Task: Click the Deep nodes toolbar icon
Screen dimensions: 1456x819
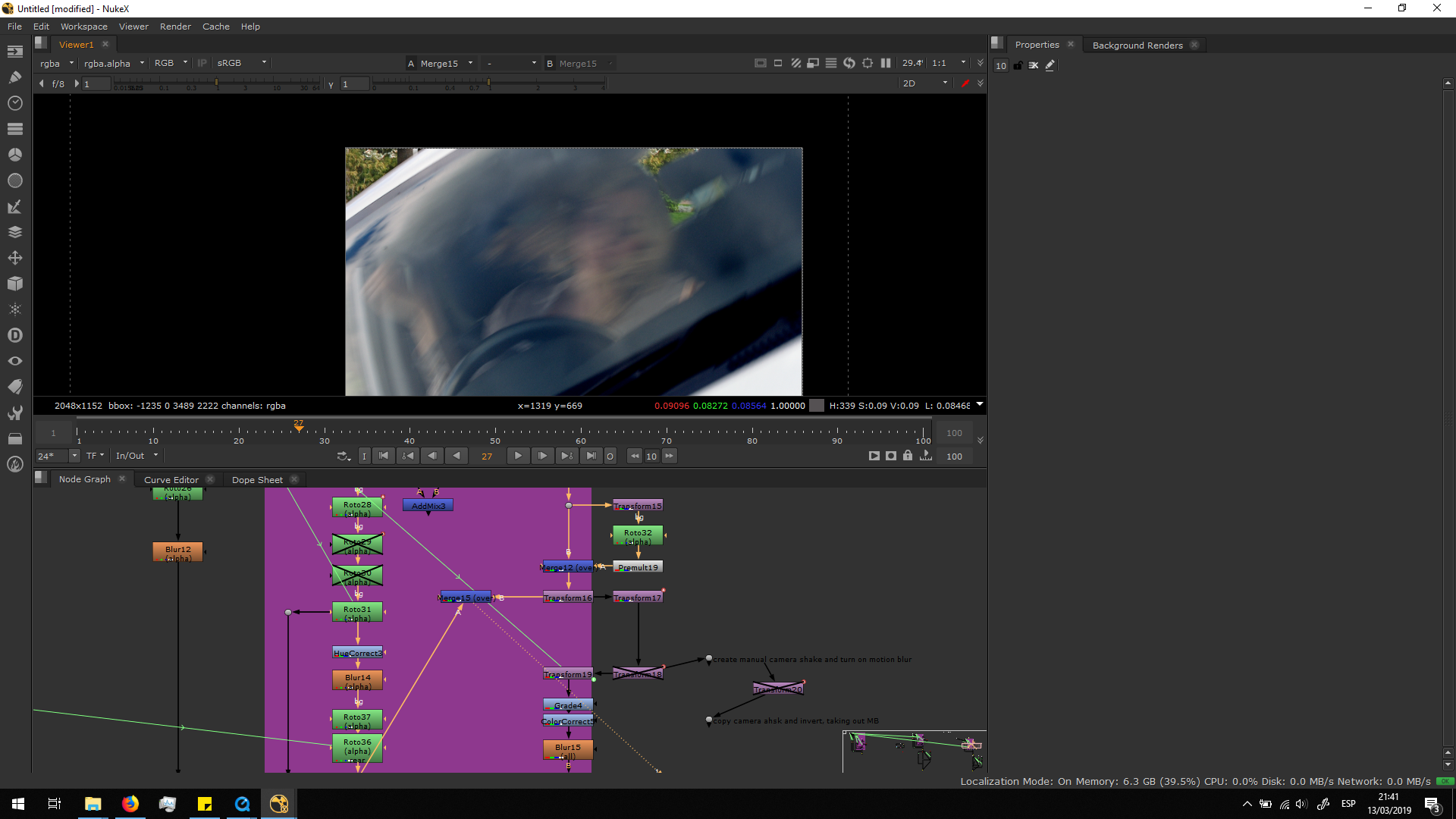Action: pyautogui.click(x=14, y=335)
